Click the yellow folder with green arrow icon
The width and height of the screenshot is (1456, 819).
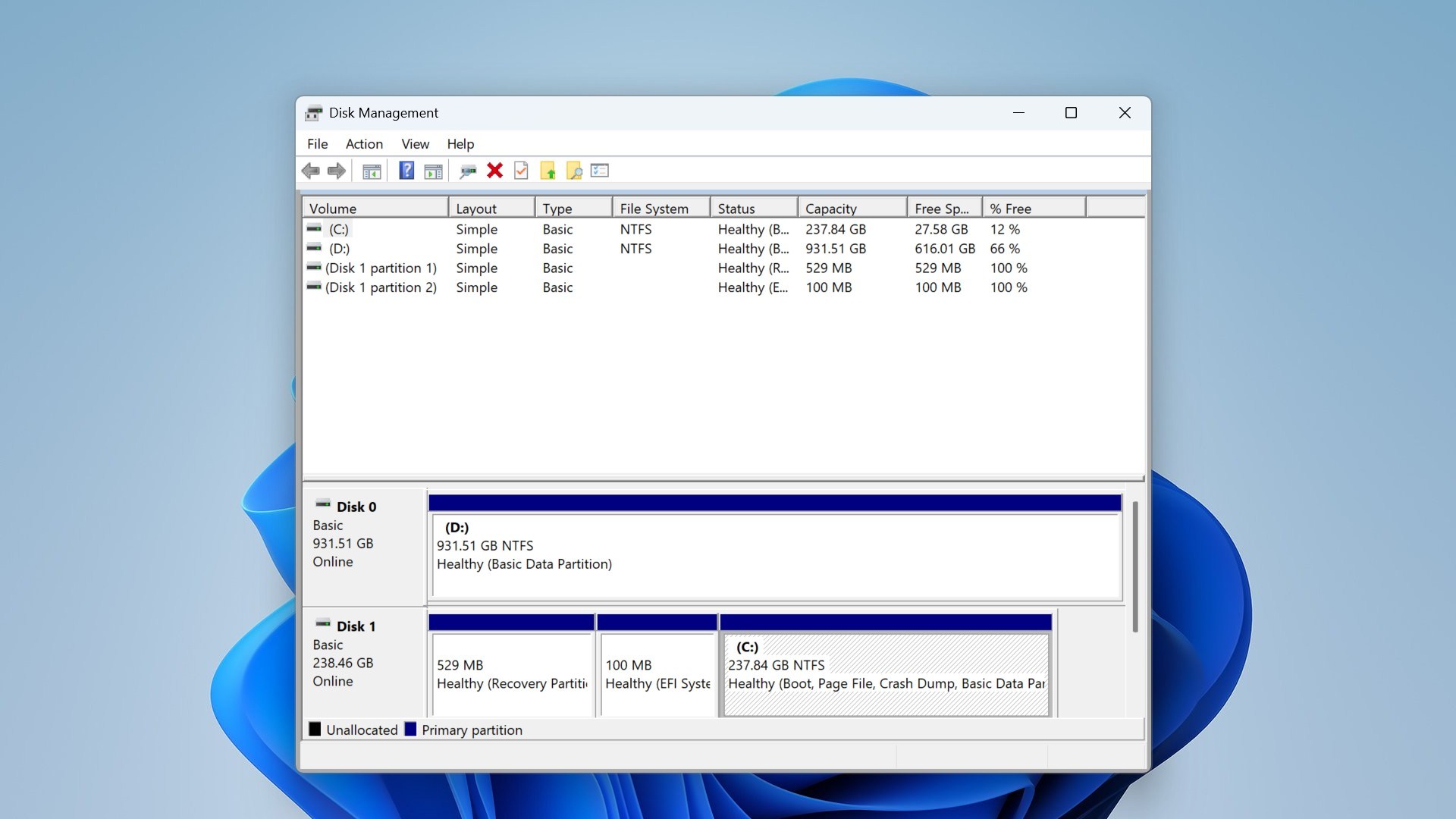[548, 171]
